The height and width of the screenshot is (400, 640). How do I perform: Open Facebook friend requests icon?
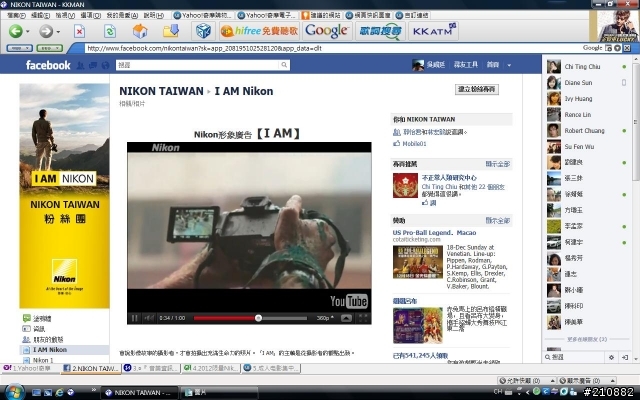pyautogui.click(x=80, y=65)
